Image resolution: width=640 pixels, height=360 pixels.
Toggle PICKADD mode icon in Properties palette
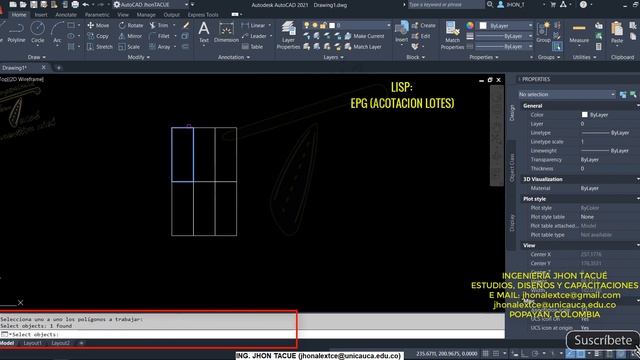click(623, 94)
